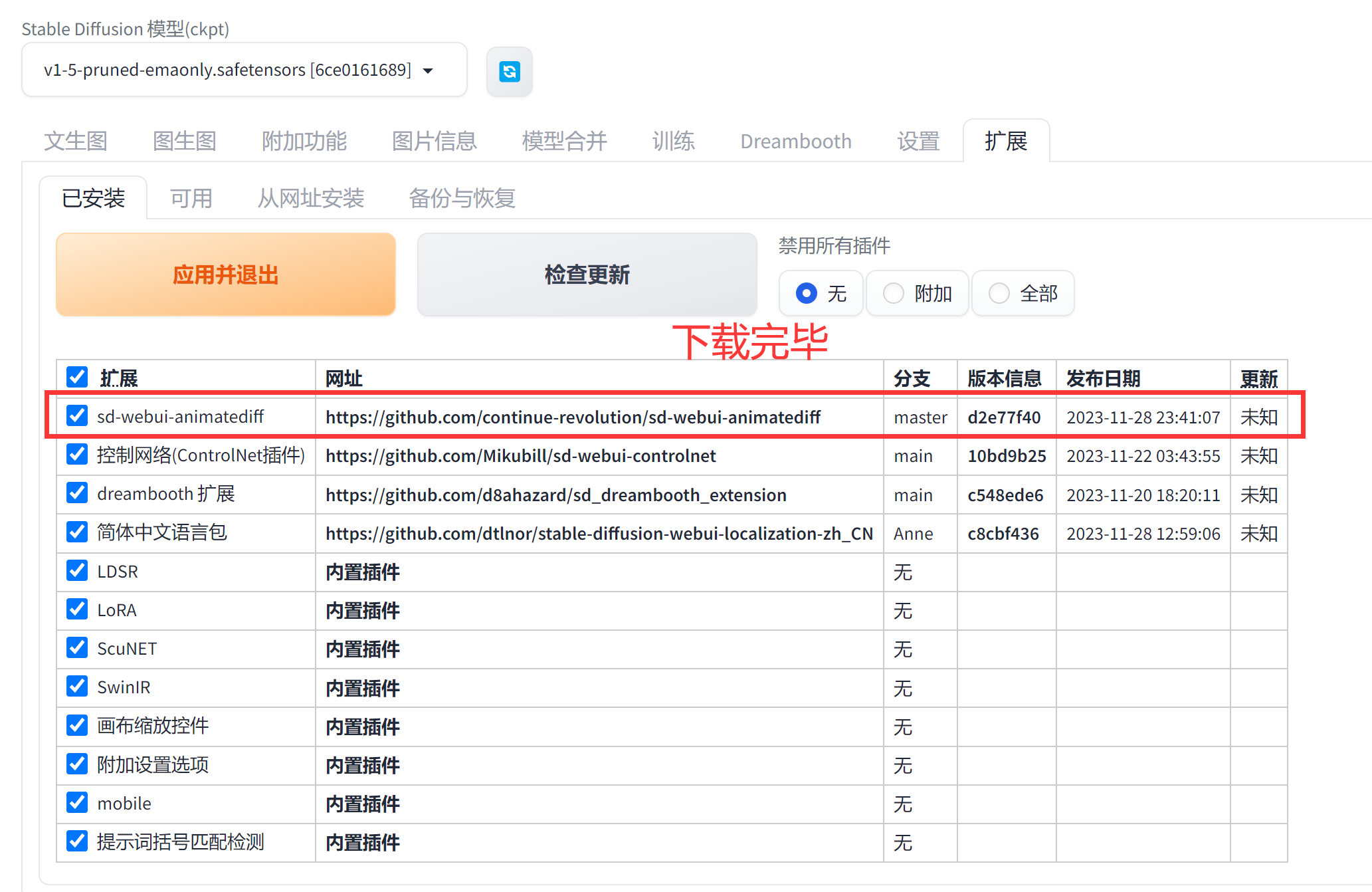Click the 检查更新 button
This screenshot has width=1372, height=892.
[x=587, y=275]
